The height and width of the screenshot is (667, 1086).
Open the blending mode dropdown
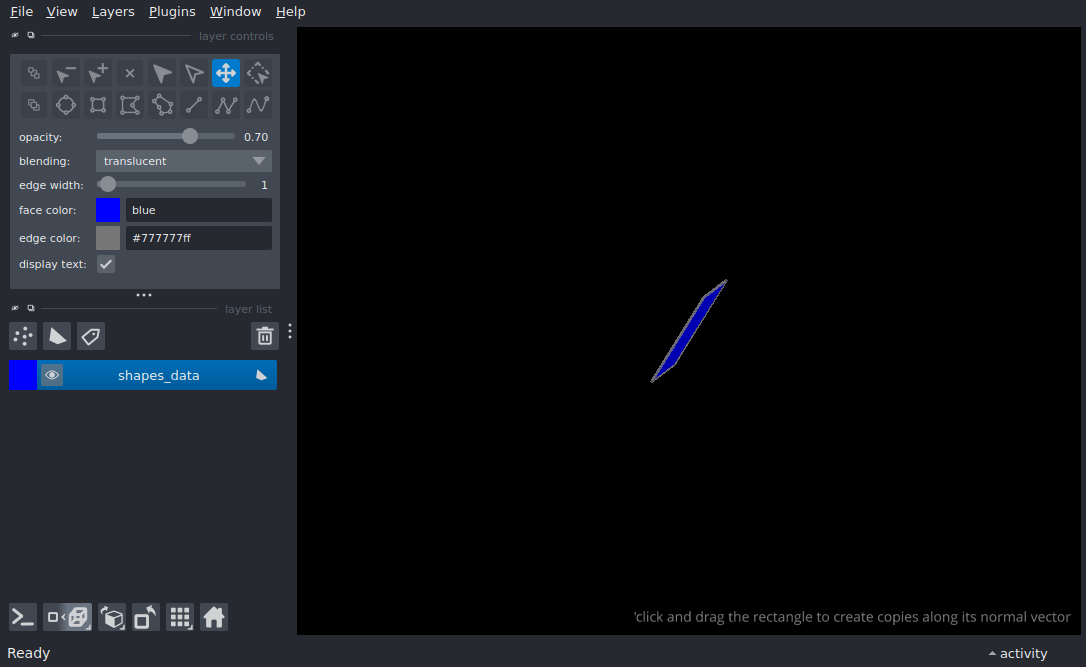tap(184, 161)
